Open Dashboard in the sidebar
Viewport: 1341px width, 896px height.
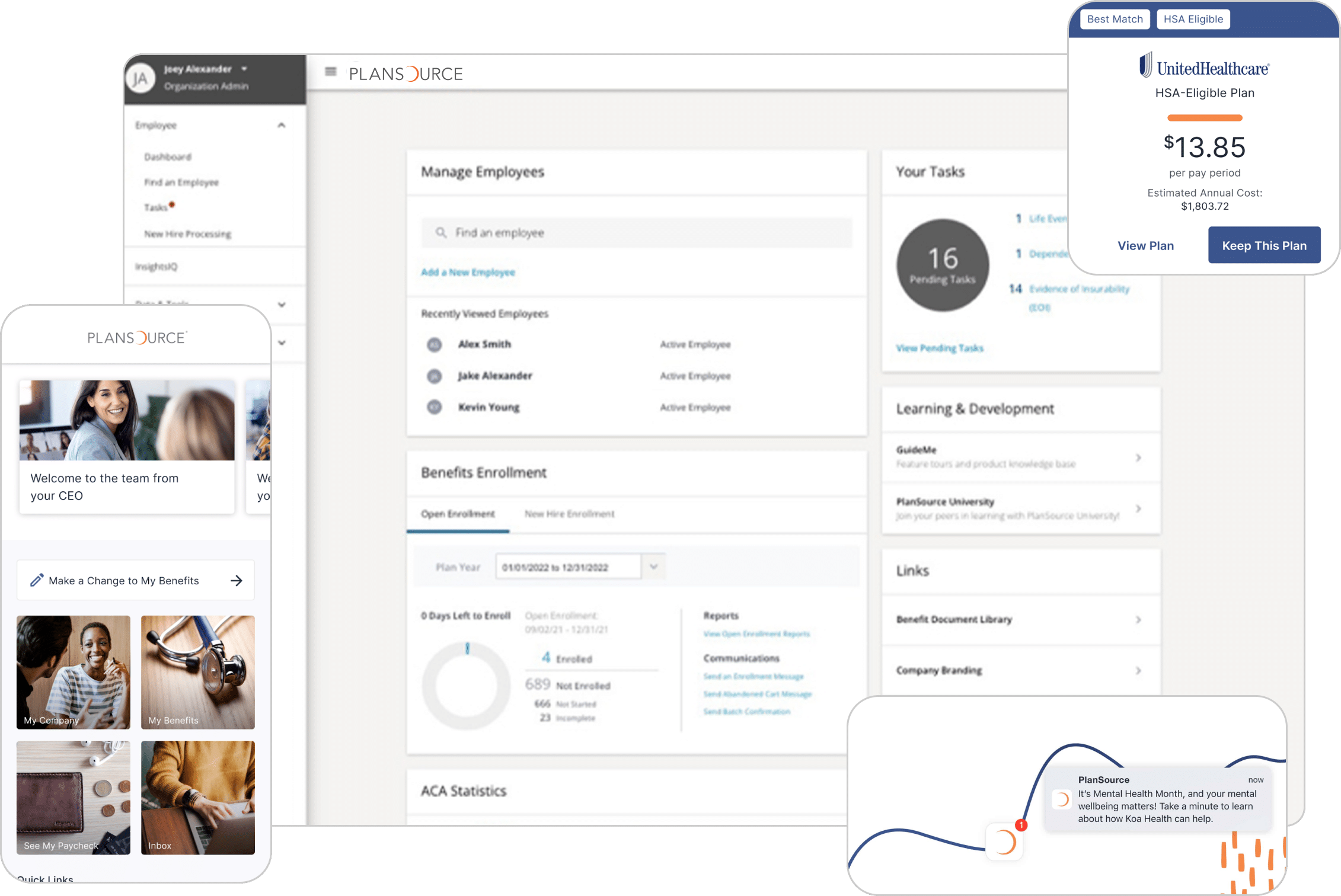(x=168, y=157)
